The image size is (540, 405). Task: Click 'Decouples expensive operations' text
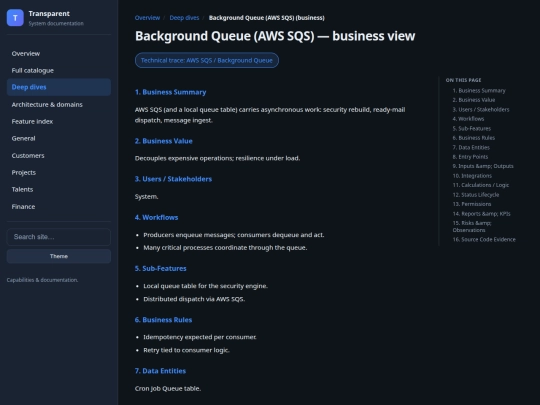click(217, 158)
